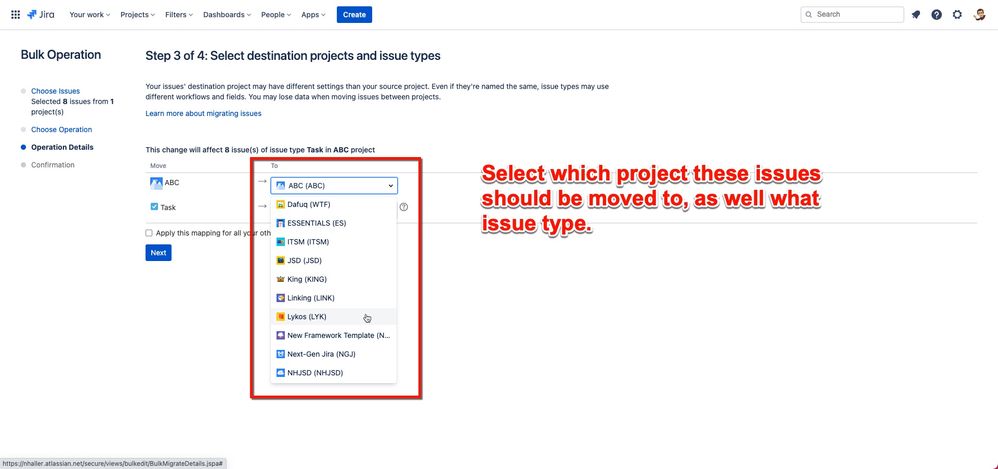Click the Task issue type icon
The image size is (998, 469).
[x=154, y=207]
